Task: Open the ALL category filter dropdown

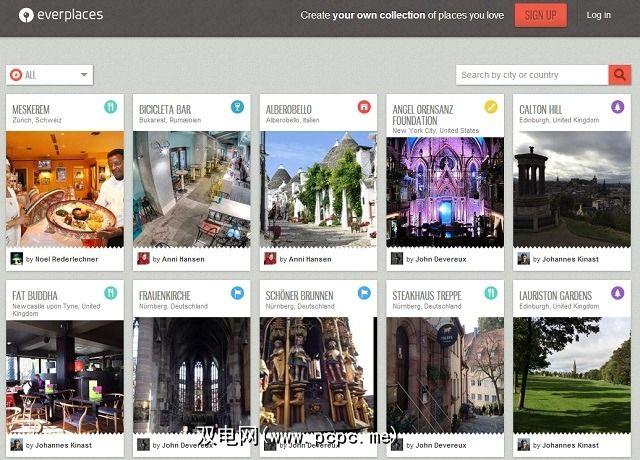Action: coord(49,75)
